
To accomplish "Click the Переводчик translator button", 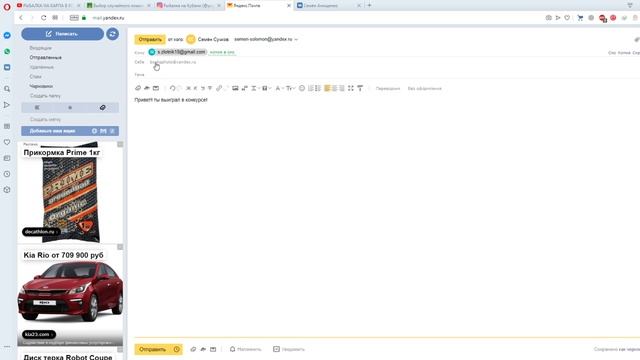I will tap(388, 89).
